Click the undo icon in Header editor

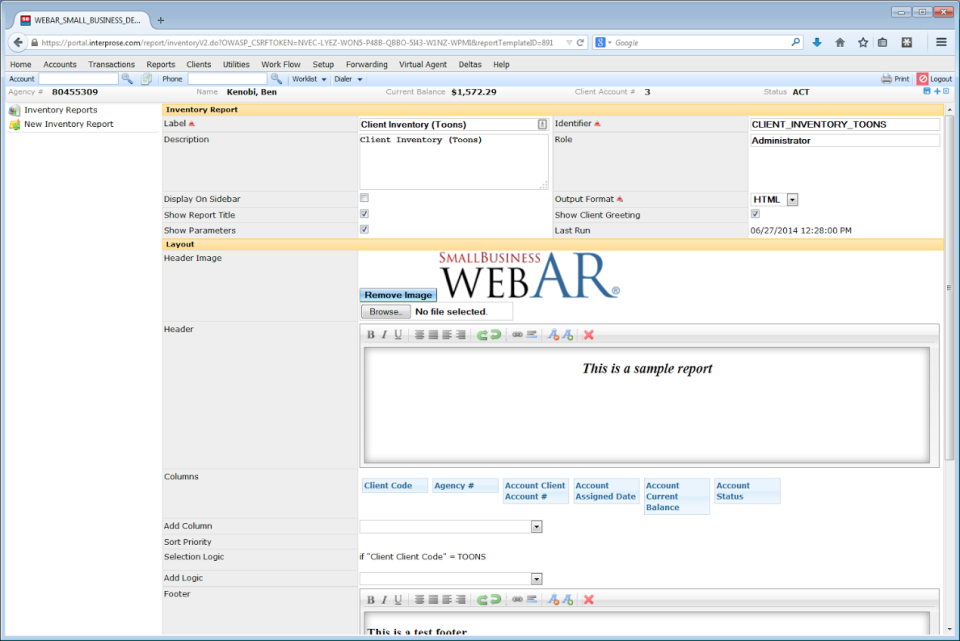point(482,335)
